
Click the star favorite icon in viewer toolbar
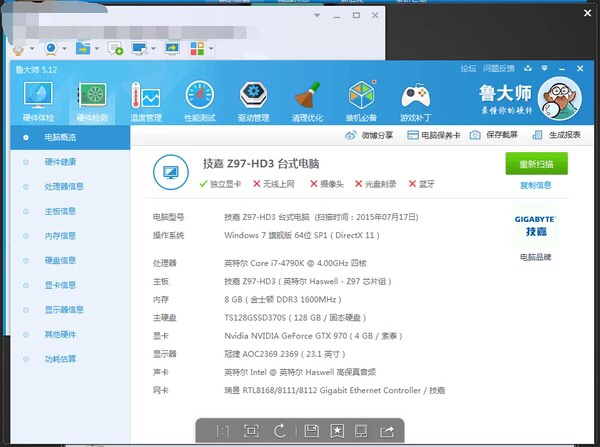coord(337,431)
